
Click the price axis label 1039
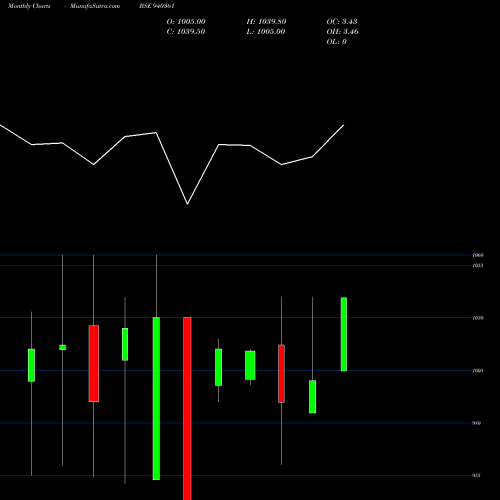tap(478, 318)
